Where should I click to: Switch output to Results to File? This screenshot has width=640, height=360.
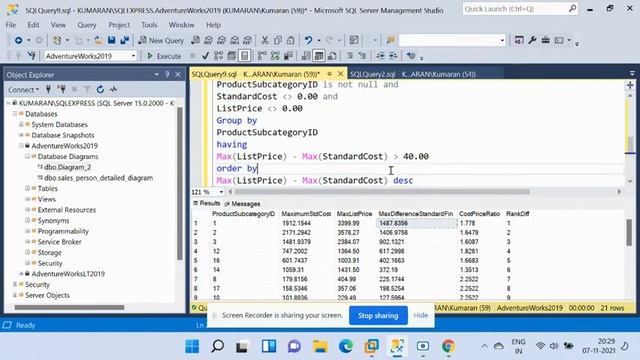332,56
